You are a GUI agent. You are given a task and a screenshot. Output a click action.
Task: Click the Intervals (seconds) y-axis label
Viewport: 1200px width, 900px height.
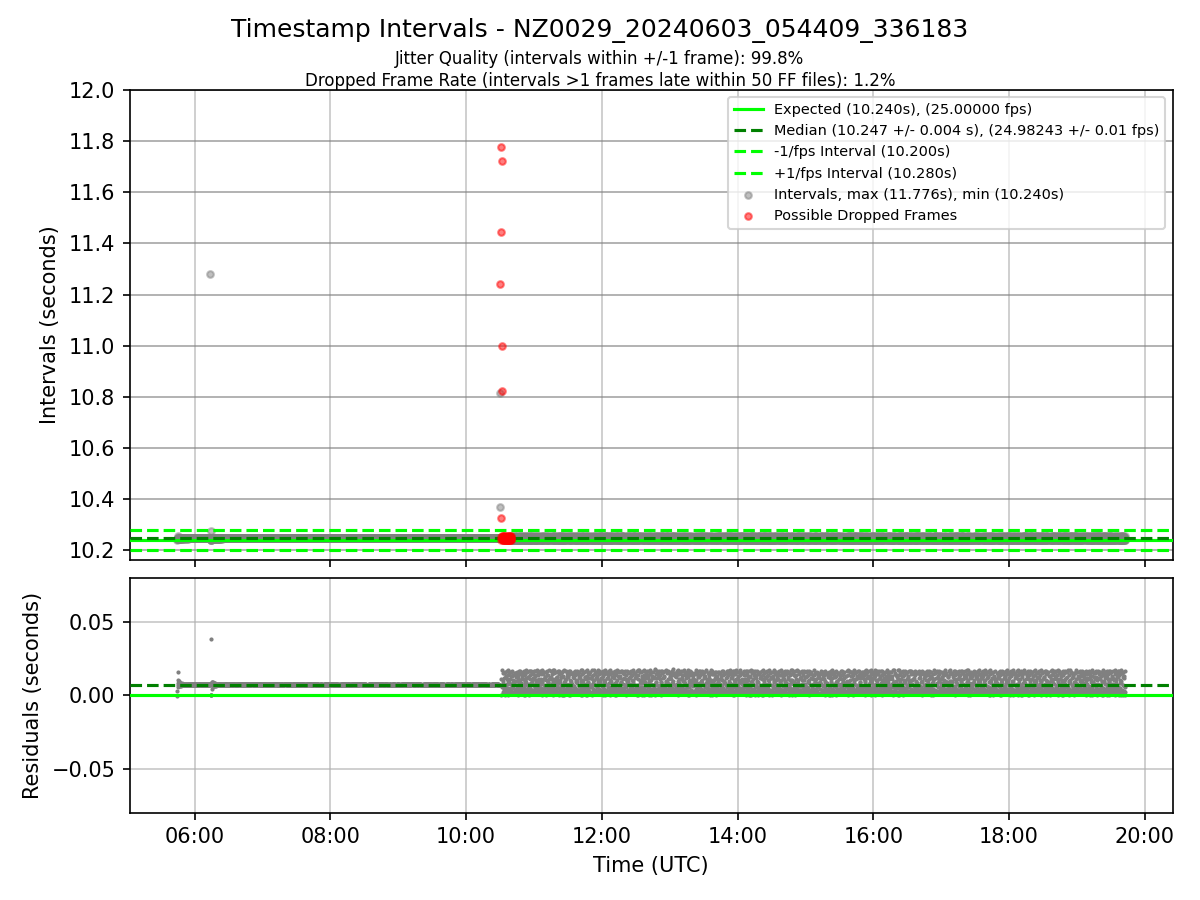pos(49,325)
